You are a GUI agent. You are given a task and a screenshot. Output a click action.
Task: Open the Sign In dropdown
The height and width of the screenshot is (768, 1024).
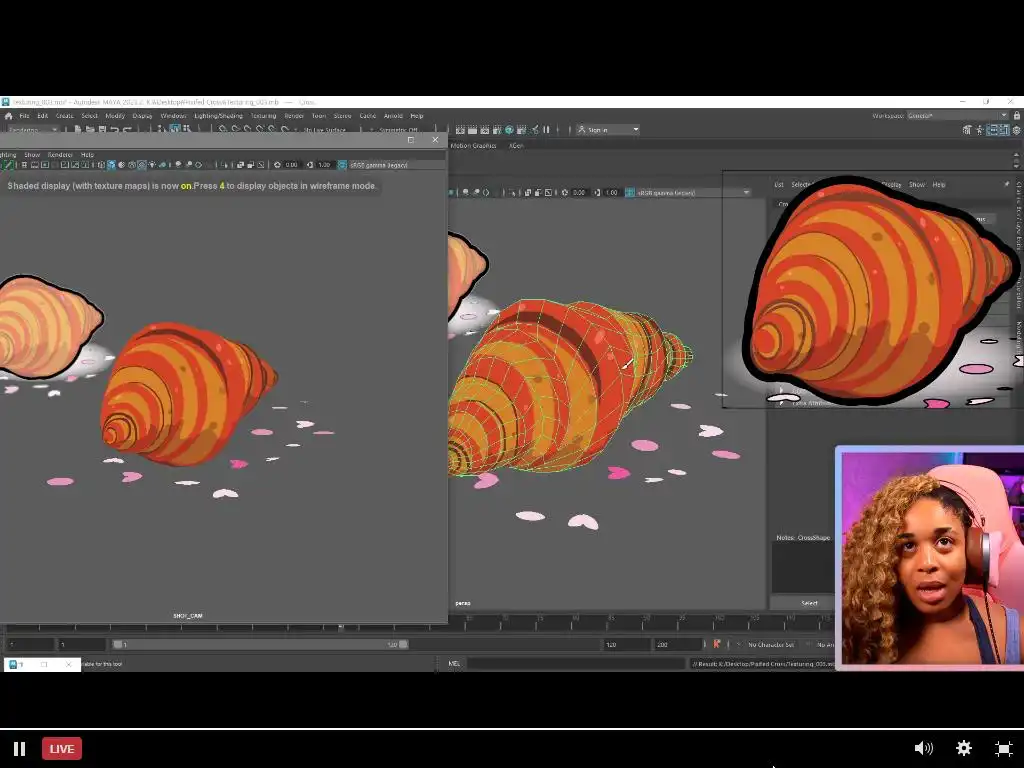[607, 130]
